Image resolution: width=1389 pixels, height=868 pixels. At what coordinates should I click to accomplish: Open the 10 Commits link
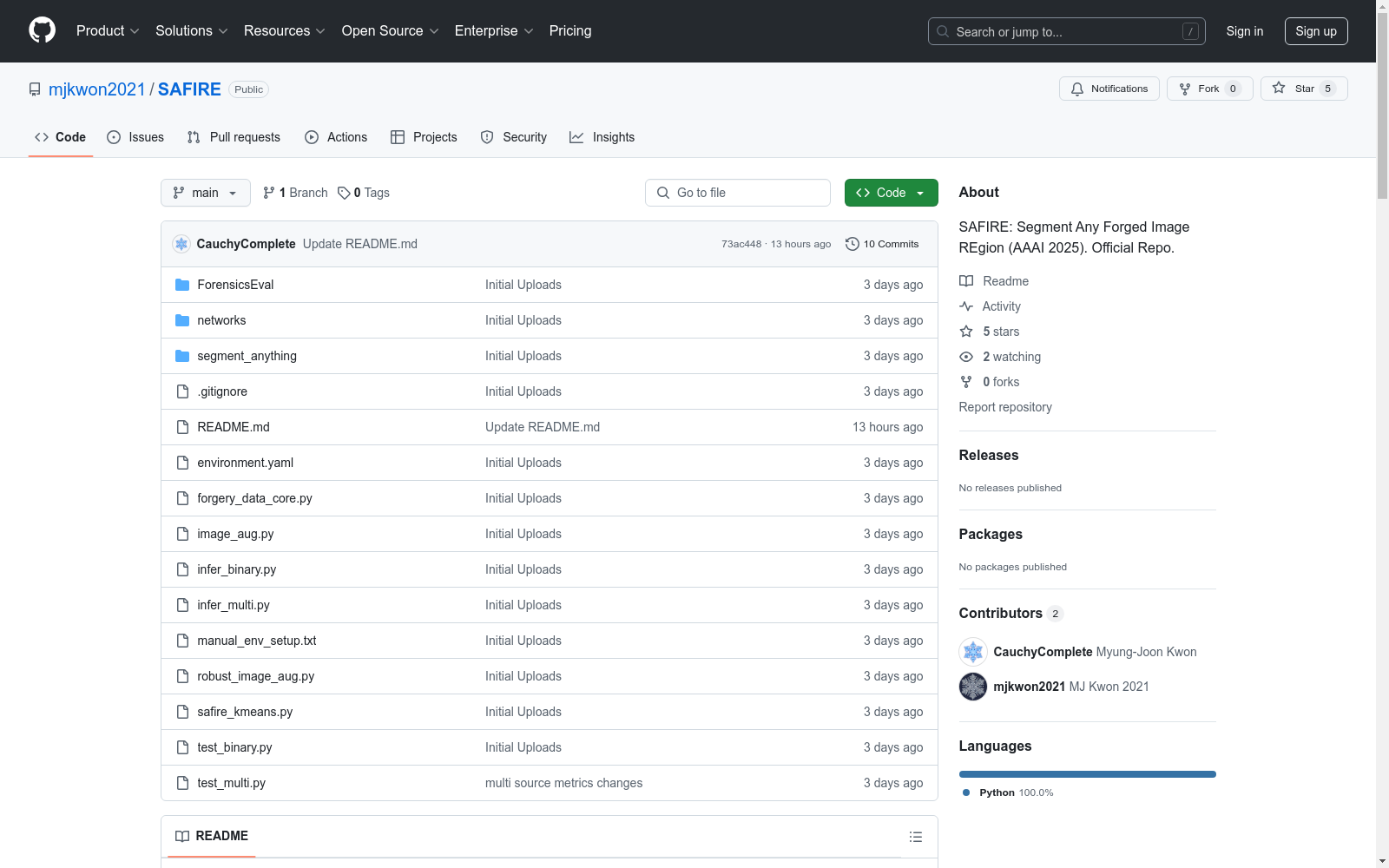coord(882,244)
